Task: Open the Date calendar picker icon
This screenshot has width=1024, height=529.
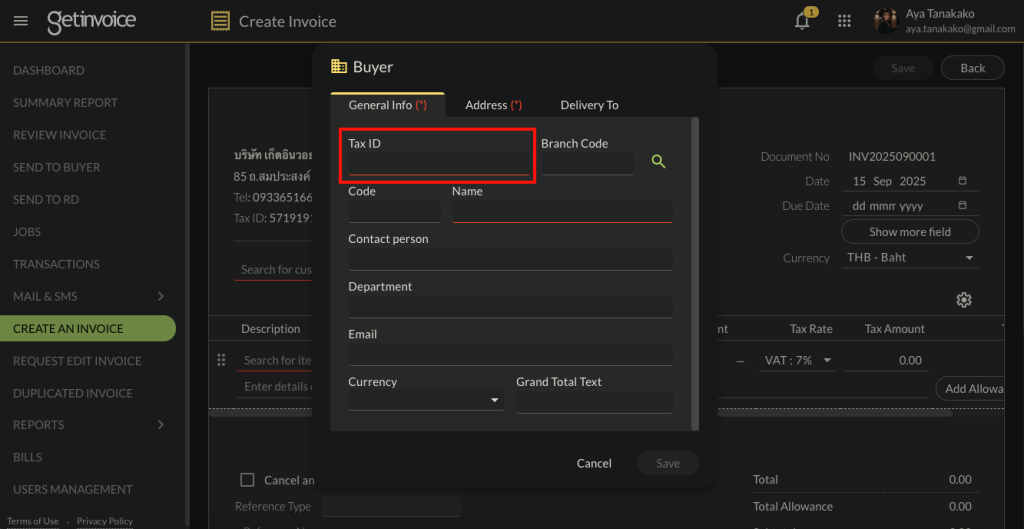Action: click(962, 181)
